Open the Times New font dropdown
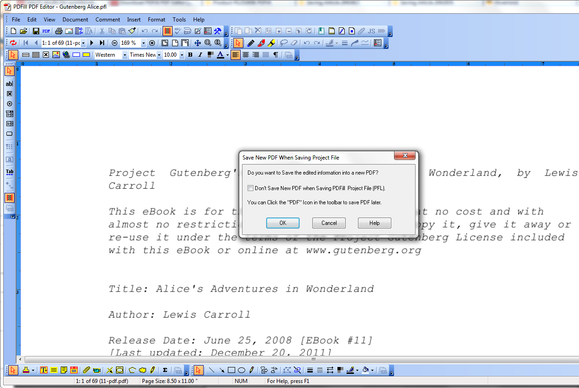Viewport: 579px width, 388px height. pyautogui.click(x=159, y=55)
